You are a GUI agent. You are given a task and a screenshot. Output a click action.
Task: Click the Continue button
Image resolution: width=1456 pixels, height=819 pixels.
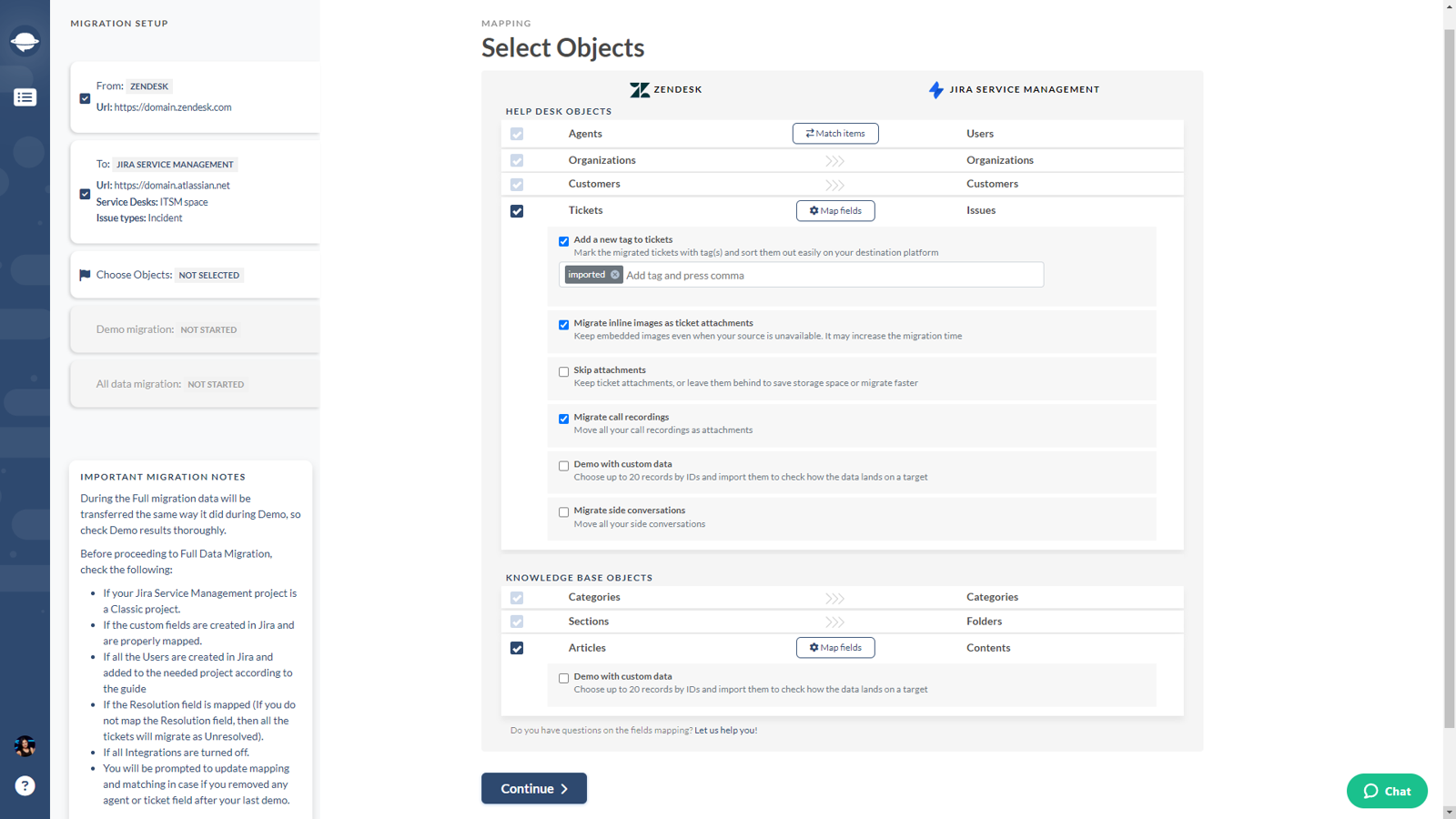[533, 789]
